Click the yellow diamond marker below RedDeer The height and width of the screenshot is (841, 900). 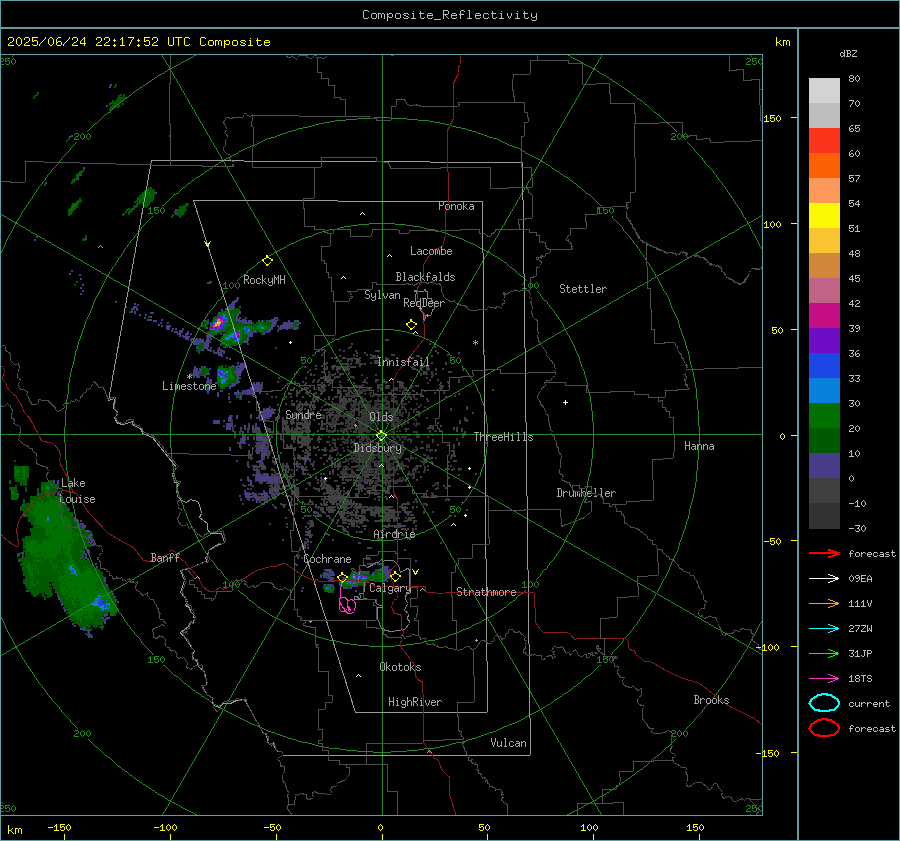(411, 325)
